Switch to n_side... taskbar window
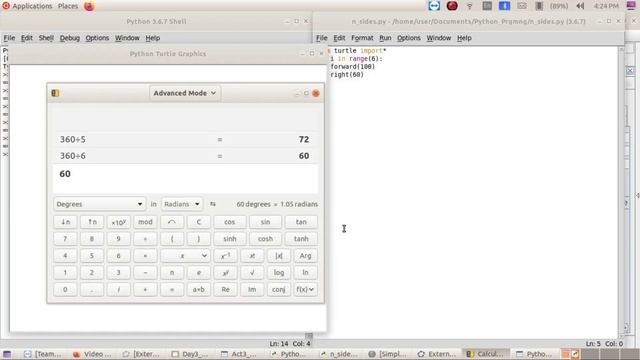The height and width of the screenshot is (360, 640). [339, 354]
